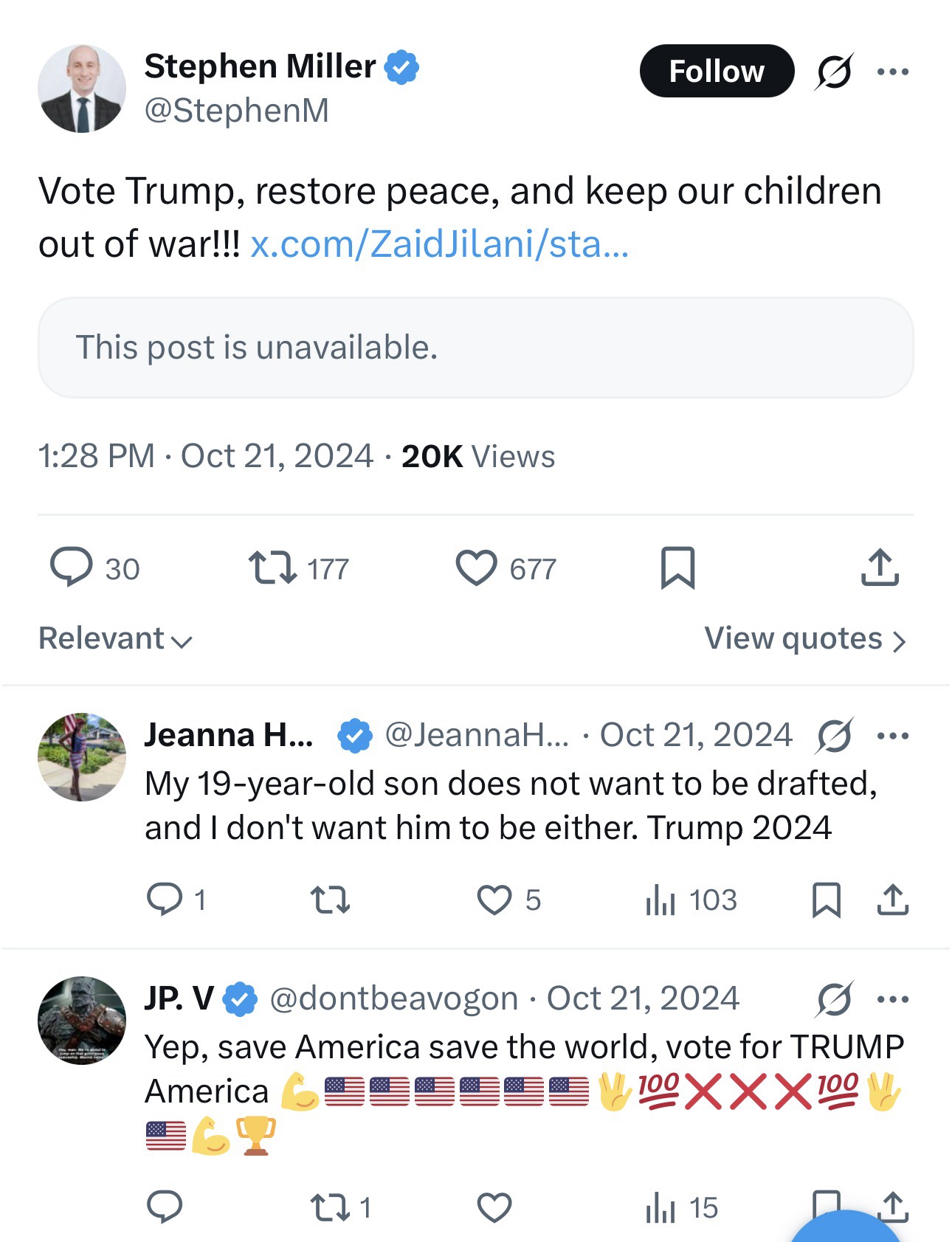
Task: Click the reply icon on Stephen Miller's post
Action: click(72, 568)
